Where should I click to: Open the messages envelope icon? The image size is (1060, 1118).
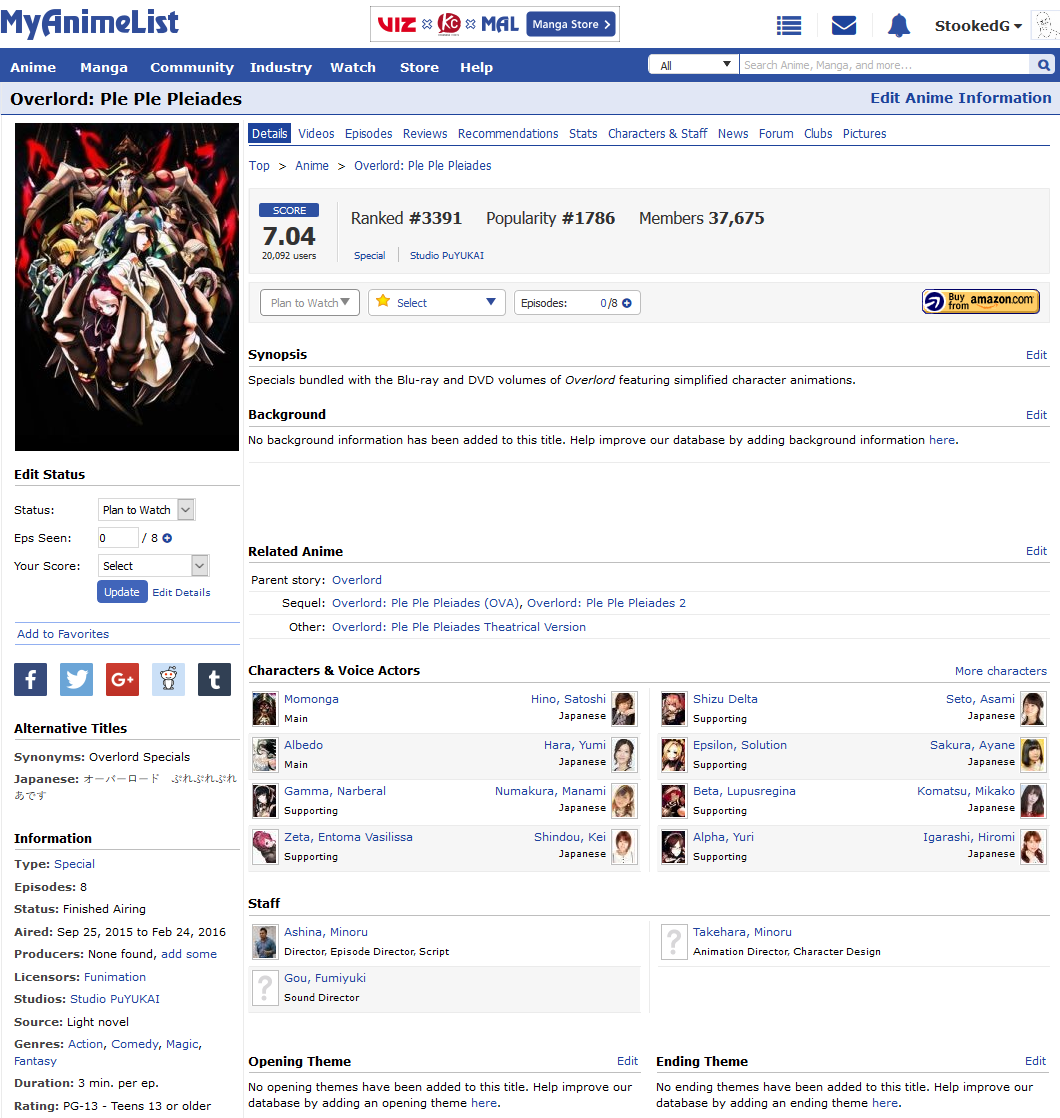point(844,26)
